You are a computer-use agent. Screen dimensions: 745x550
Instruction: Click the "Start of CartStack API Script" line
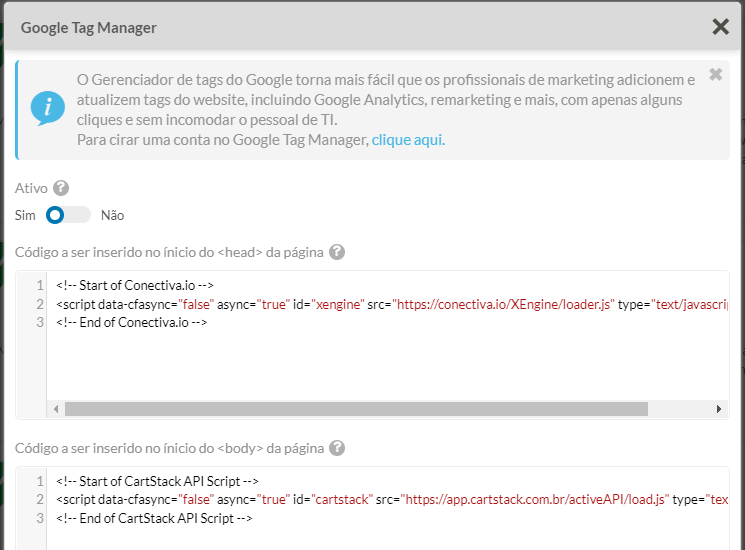click(158, 481)
